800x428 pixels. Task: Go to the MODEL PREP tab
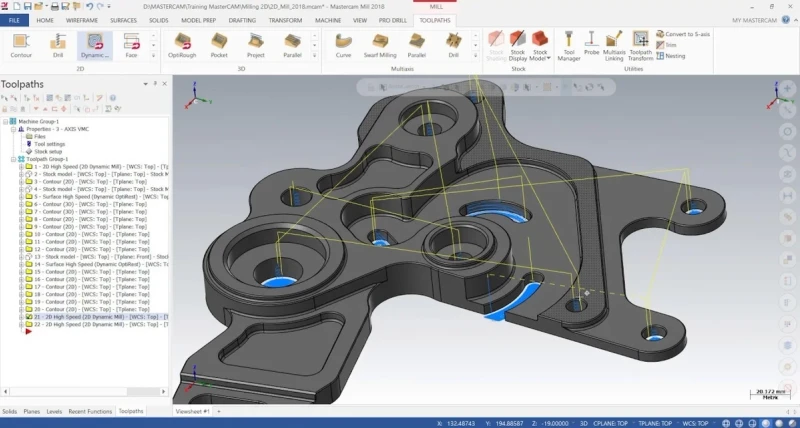coord(198,20)
